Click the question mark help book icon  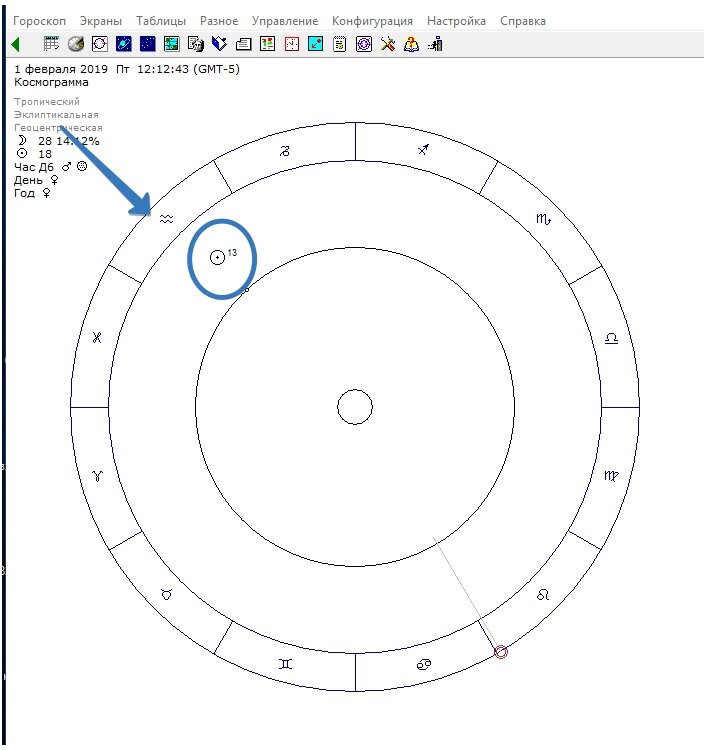click(411, 44)
